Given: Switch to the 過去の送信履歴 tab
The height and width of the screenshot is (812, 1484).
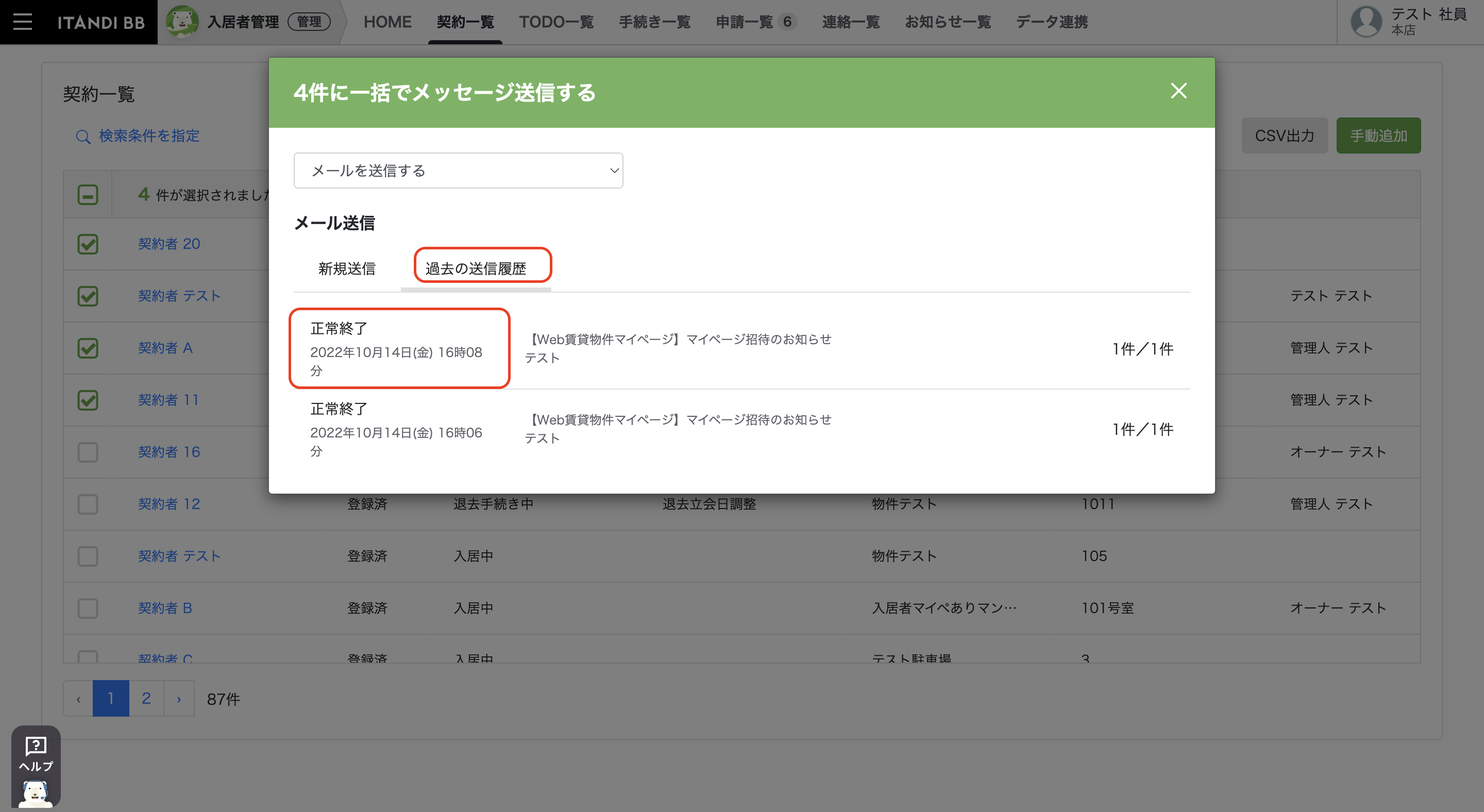Looking at the screenshot, I should coord(476,268).
